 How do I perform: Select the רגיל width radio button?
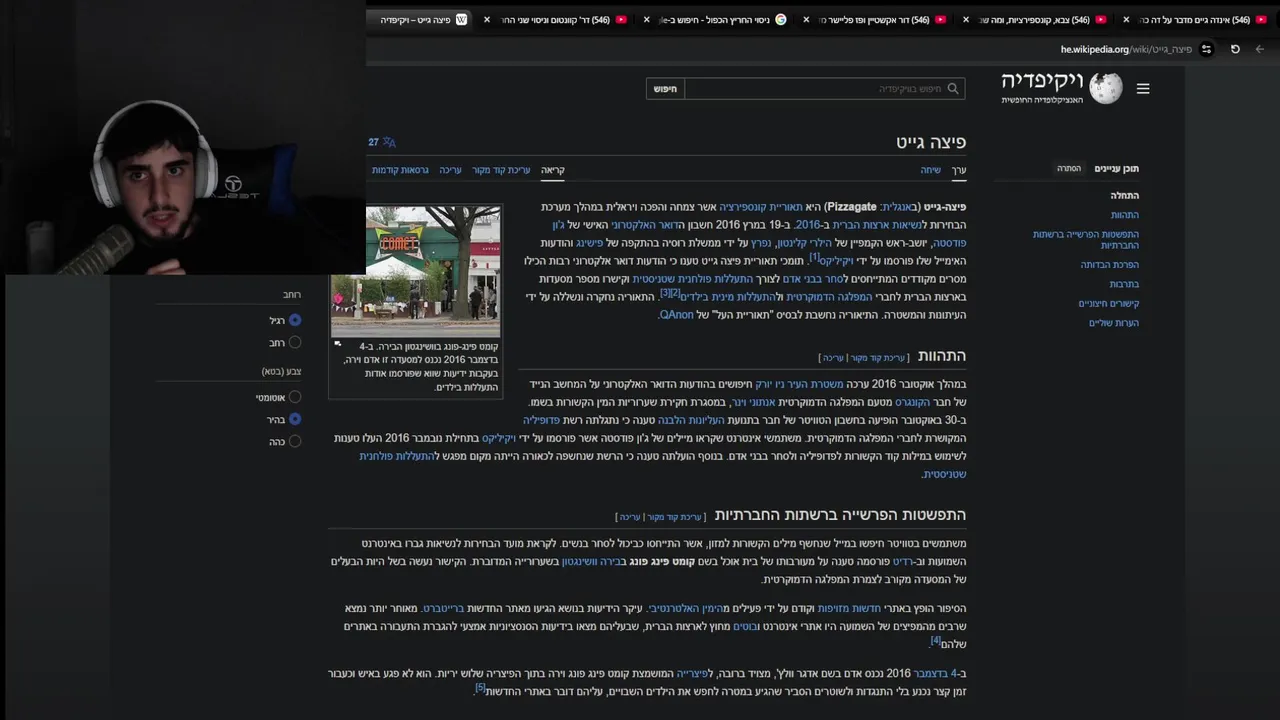click(x=295, y=320)
